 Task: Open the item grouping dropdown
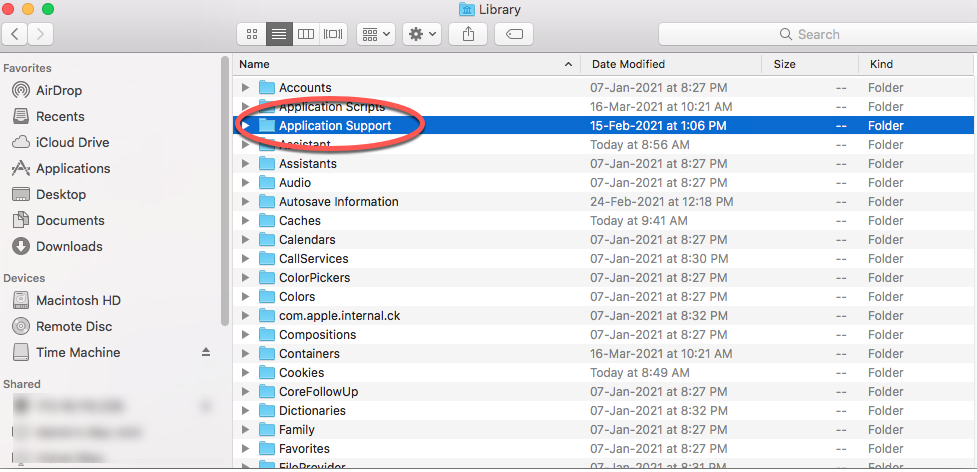click(x=376, y=34)
